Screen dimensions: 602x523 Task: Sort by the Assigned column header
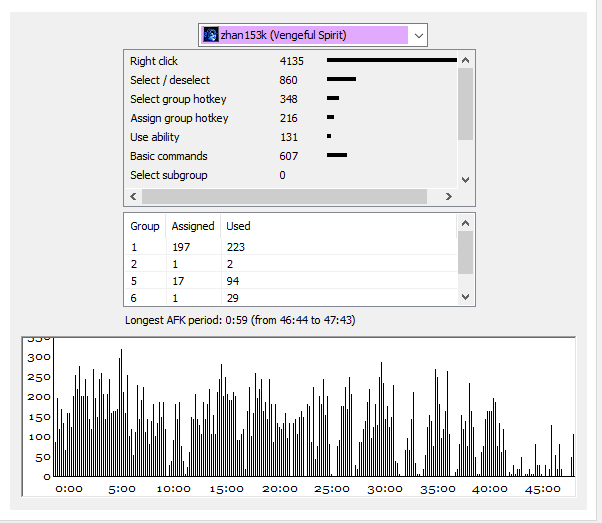(193, 226)
